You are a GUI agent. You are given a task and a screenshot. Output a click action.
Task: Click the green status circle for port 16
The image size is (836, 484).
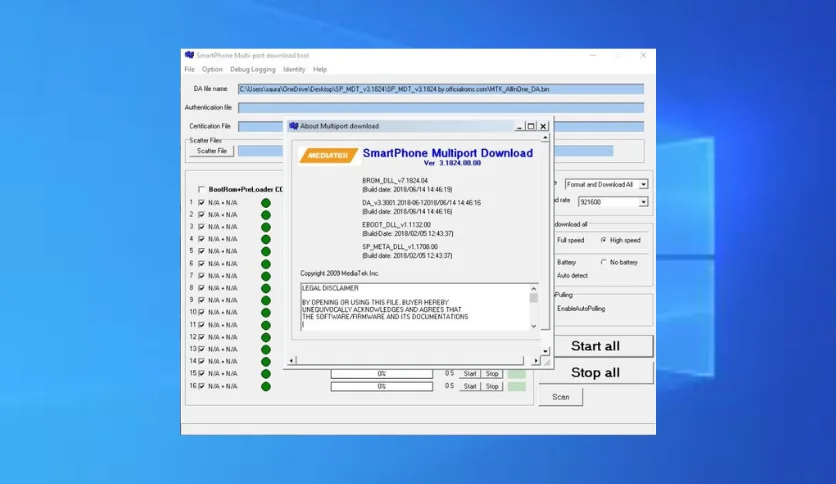click(266, 386)
